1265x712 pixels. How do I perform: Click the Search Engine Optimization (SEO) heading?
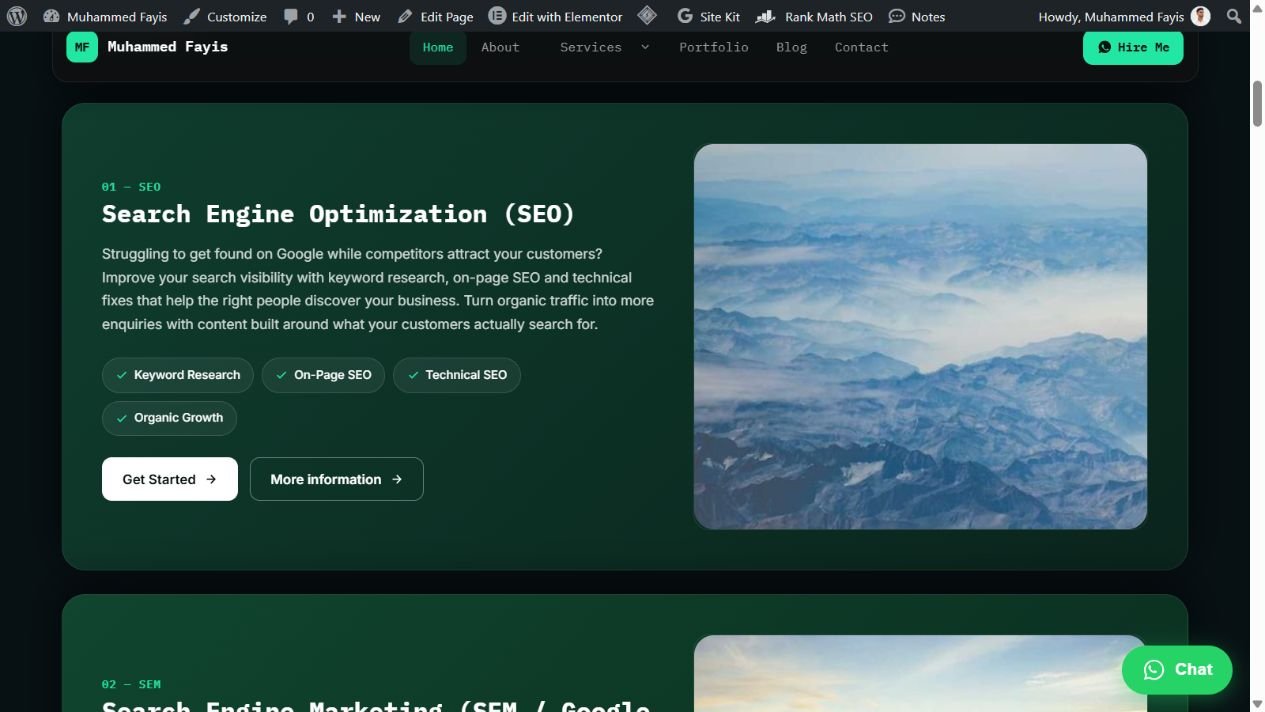(339, 214)
